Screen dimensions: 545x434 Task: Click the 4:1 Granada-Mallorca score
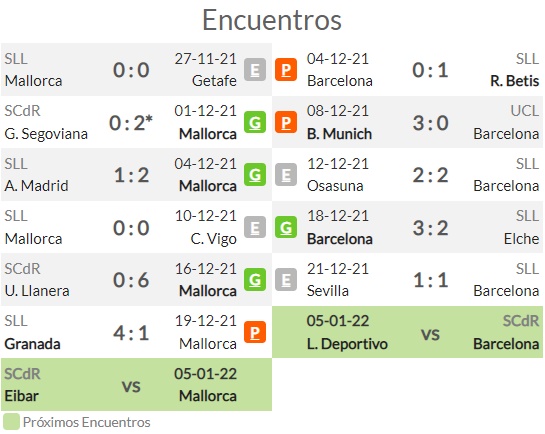pyautogui.click(x=131, y=333)
